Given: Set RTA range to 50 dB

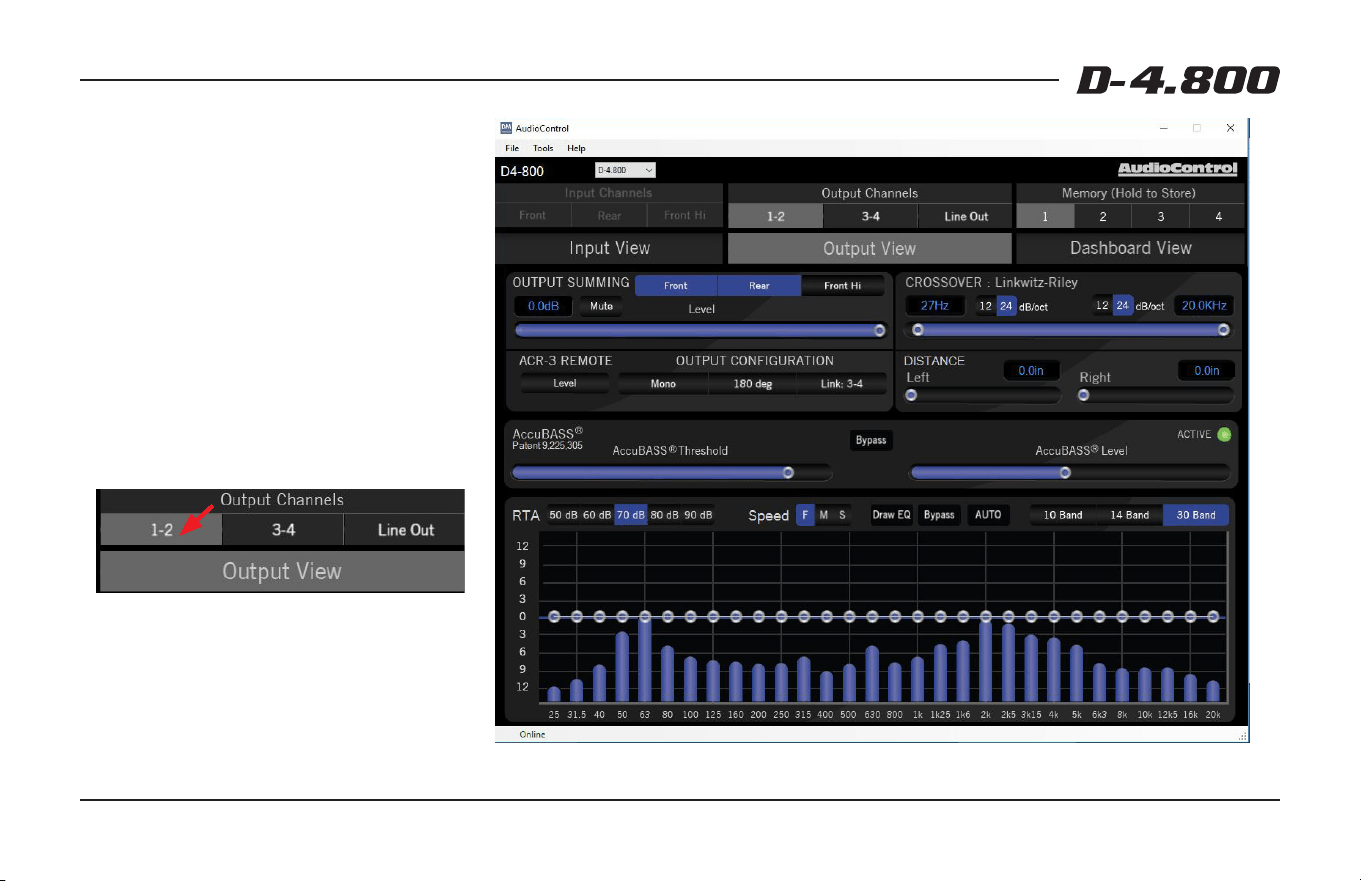Looking at the screenshot, I should click(563, 515).
